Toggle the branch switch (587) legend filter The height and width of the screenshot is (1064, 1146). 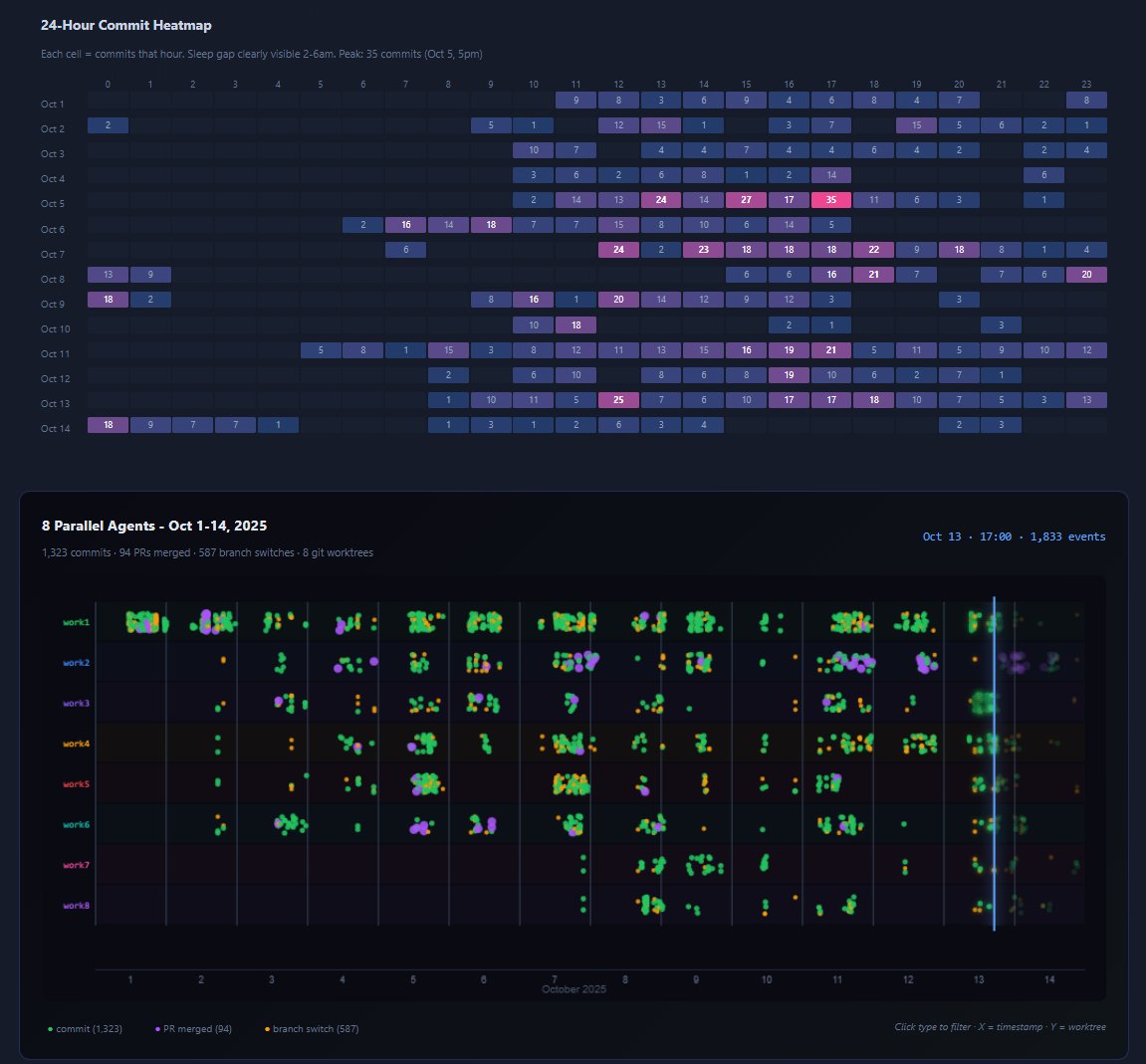click(312, 1028)
